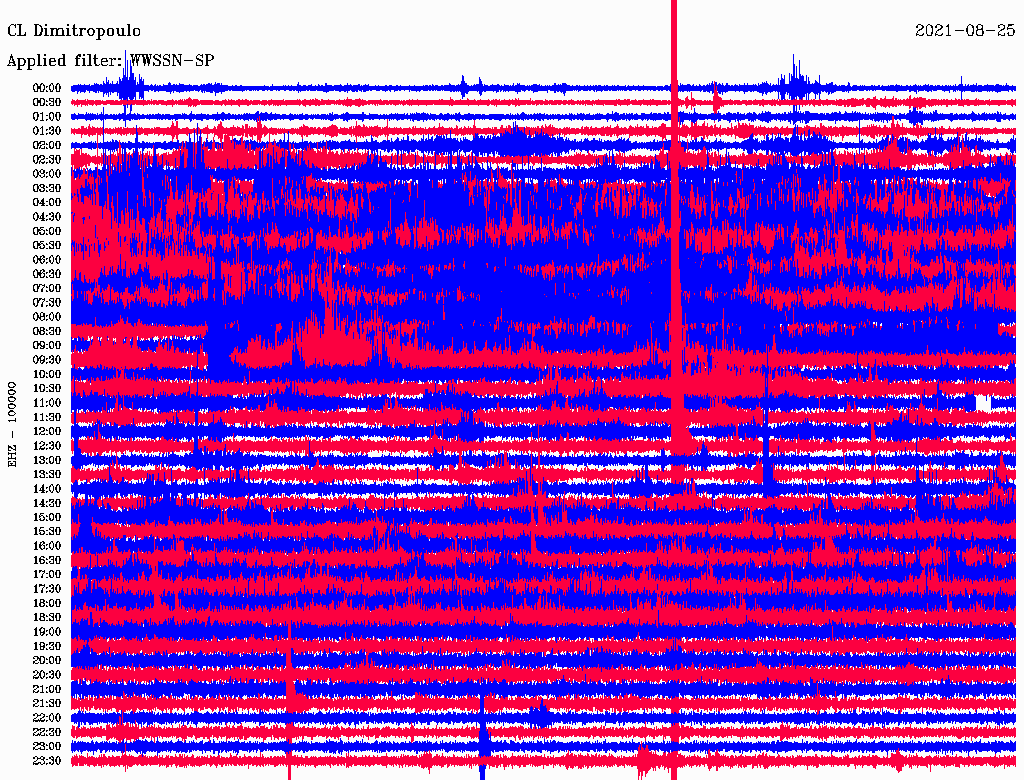Select the 08:00 time label
The width and height of the screenshot is (1024, 780).
click(x=47, y=317)
